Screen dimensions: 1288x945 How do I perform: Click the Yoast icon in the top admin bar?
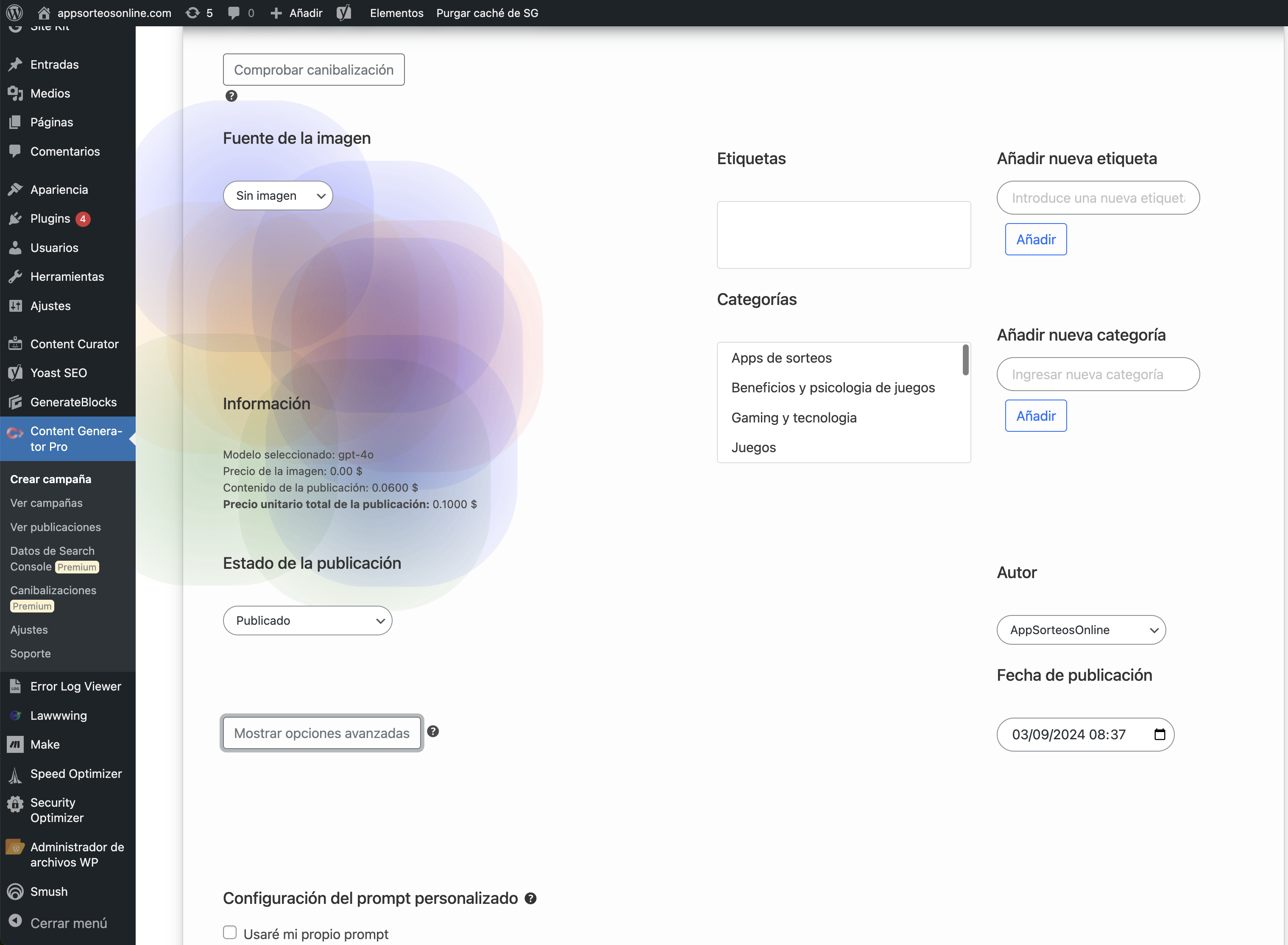click(x=343, y=13)
